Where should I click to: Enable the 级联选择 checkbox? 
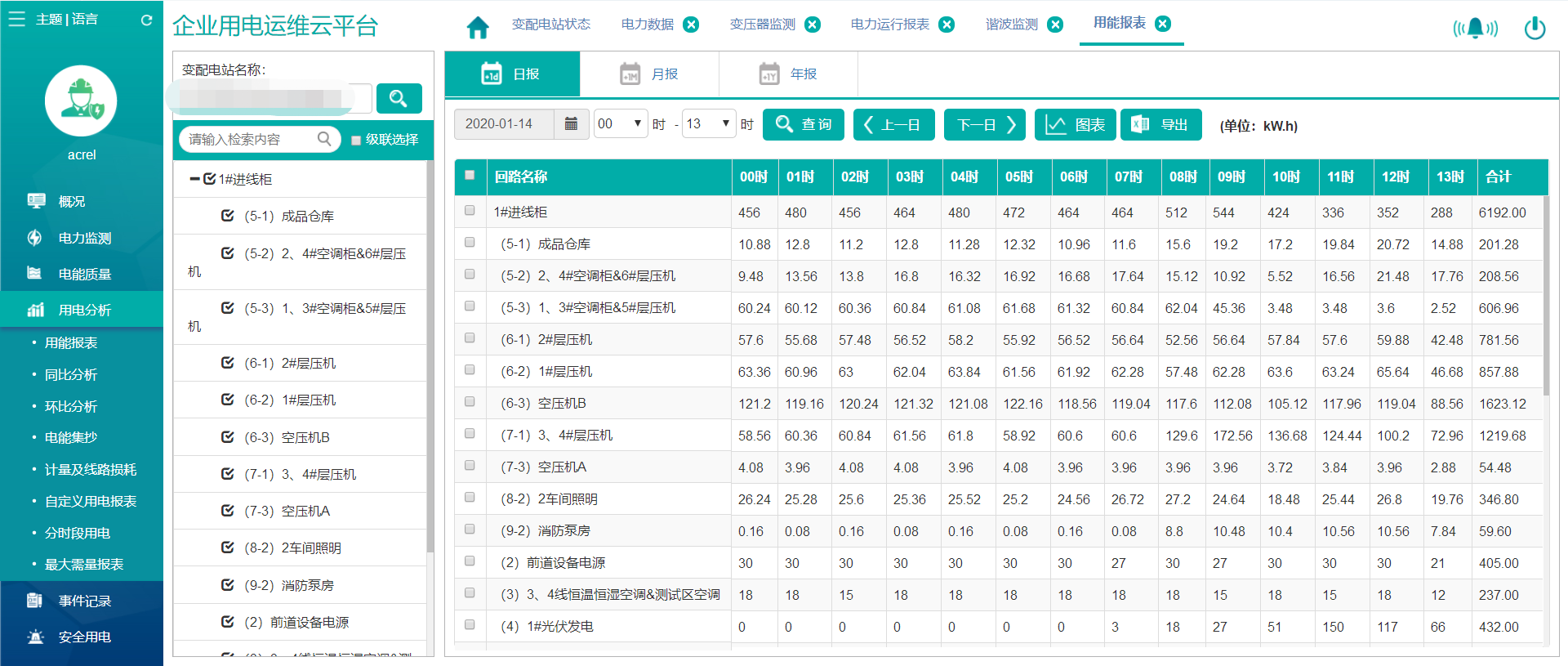(x=356, y=141)
